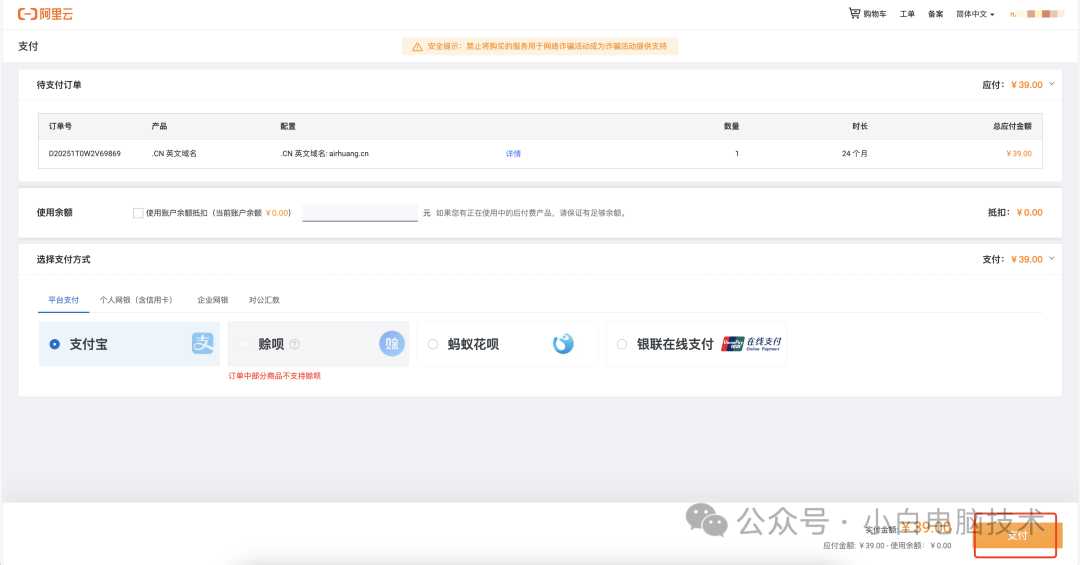Select the 银联在线支付 radio button
The image size is (1080, 565).
point(622,344)
